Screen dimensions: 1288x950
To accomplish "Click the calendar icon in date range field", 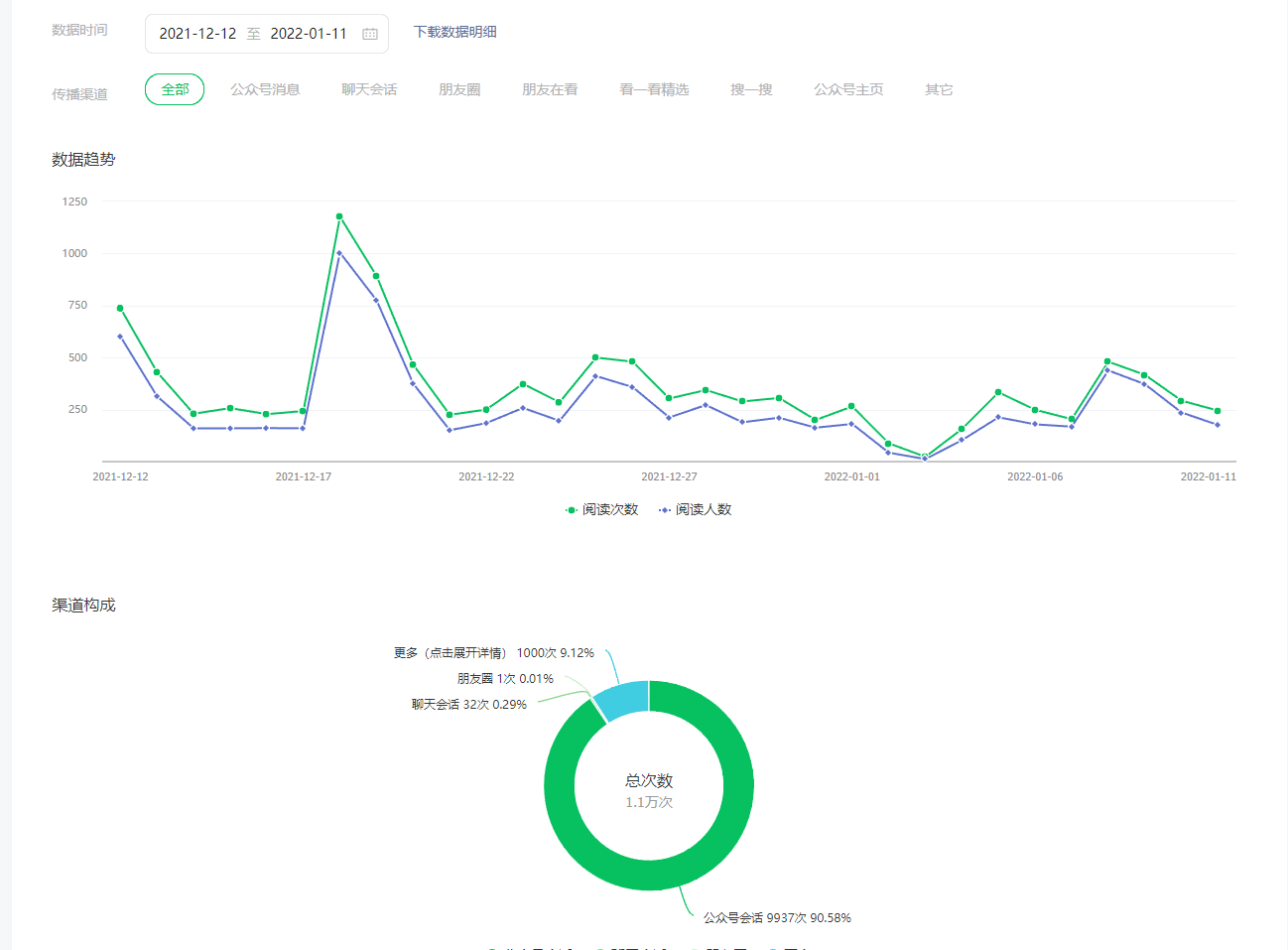I will pyautogui.click(x=370, y=34).
